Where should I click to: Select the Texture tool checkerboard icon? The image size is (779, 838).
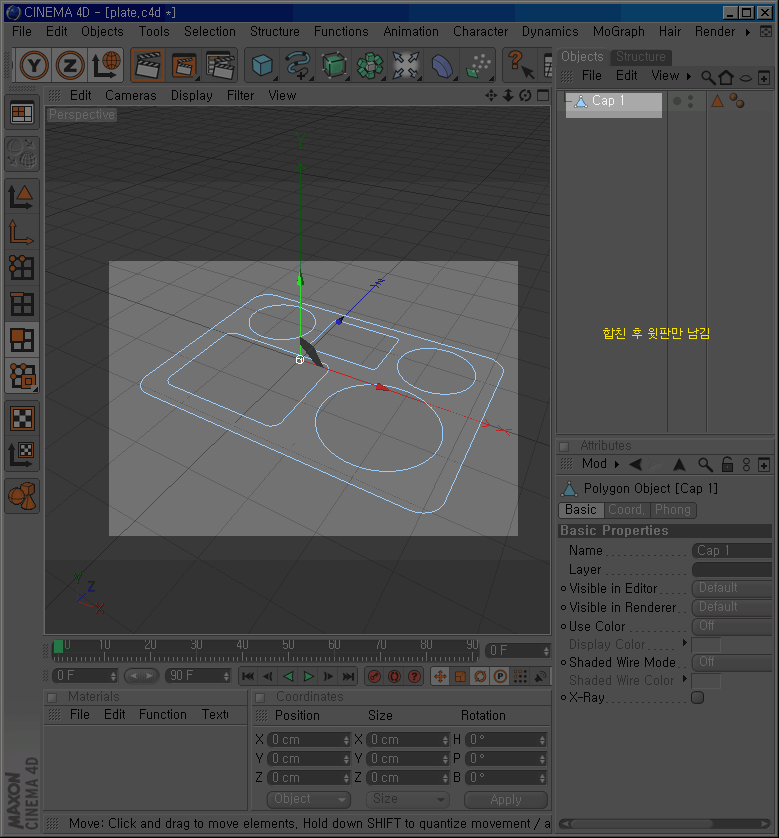(x=22, y=418)
